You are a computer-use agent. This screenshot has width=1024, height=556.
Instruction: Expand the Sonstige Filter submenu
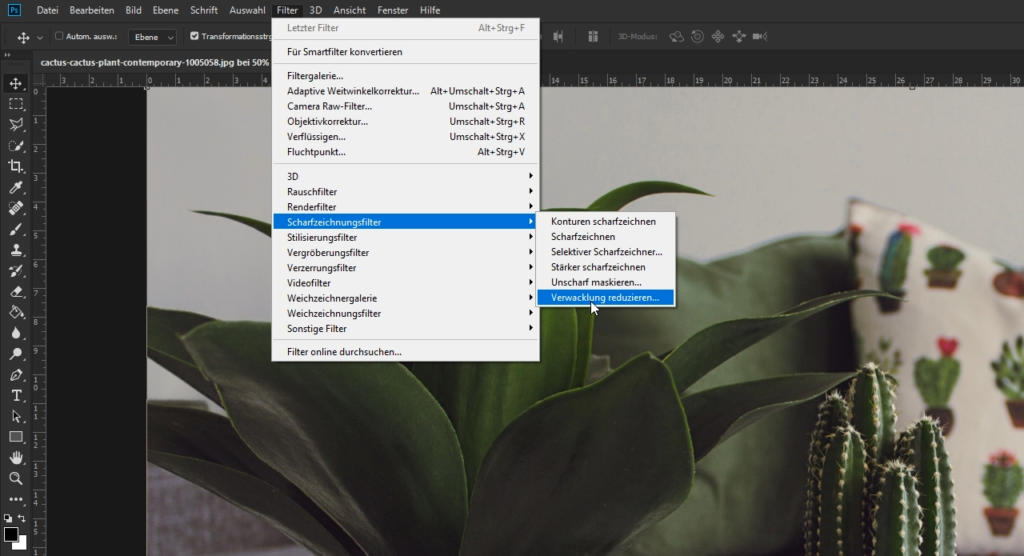[406, 329]
